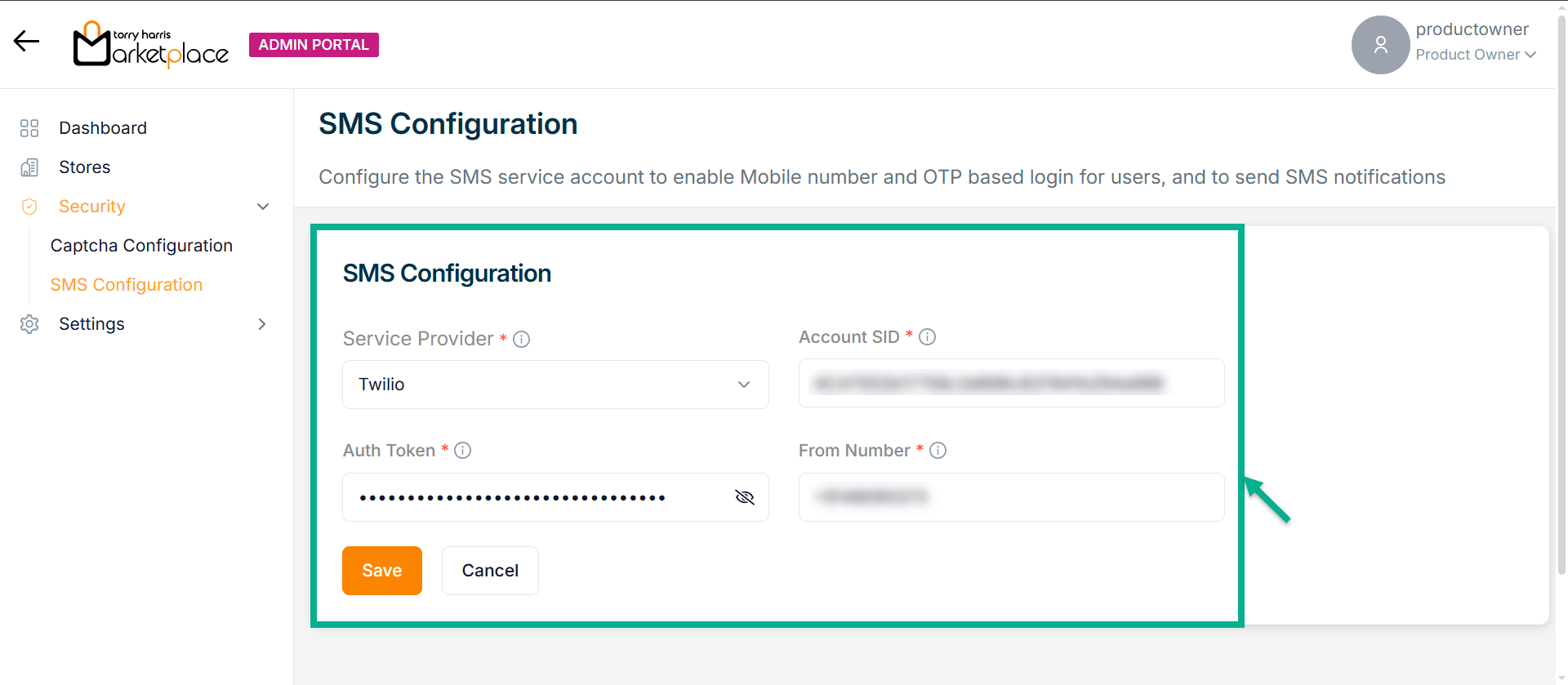The width and height of the screenshot is (1568, 685).
Task: Click the Auth Token info icon
Action: (x=463, y=451)
